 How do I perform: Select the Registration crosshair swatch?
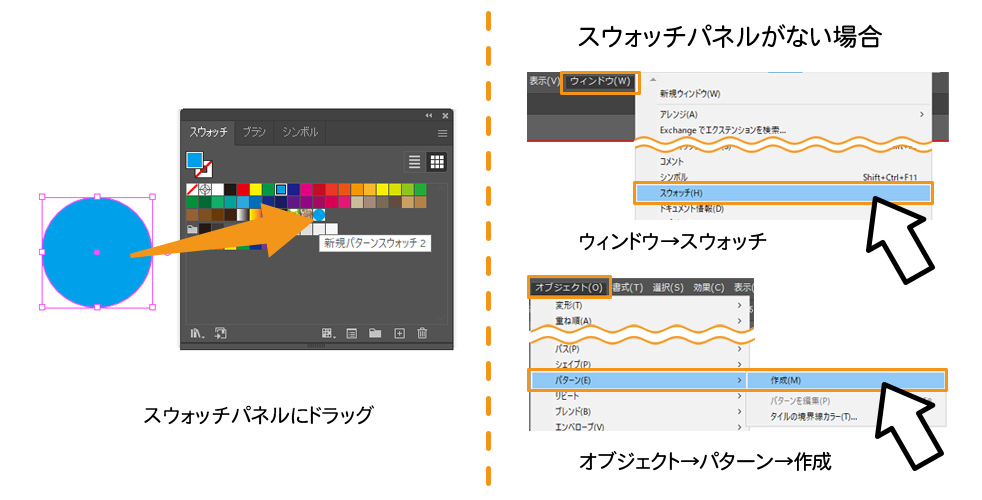click(205, 189)
